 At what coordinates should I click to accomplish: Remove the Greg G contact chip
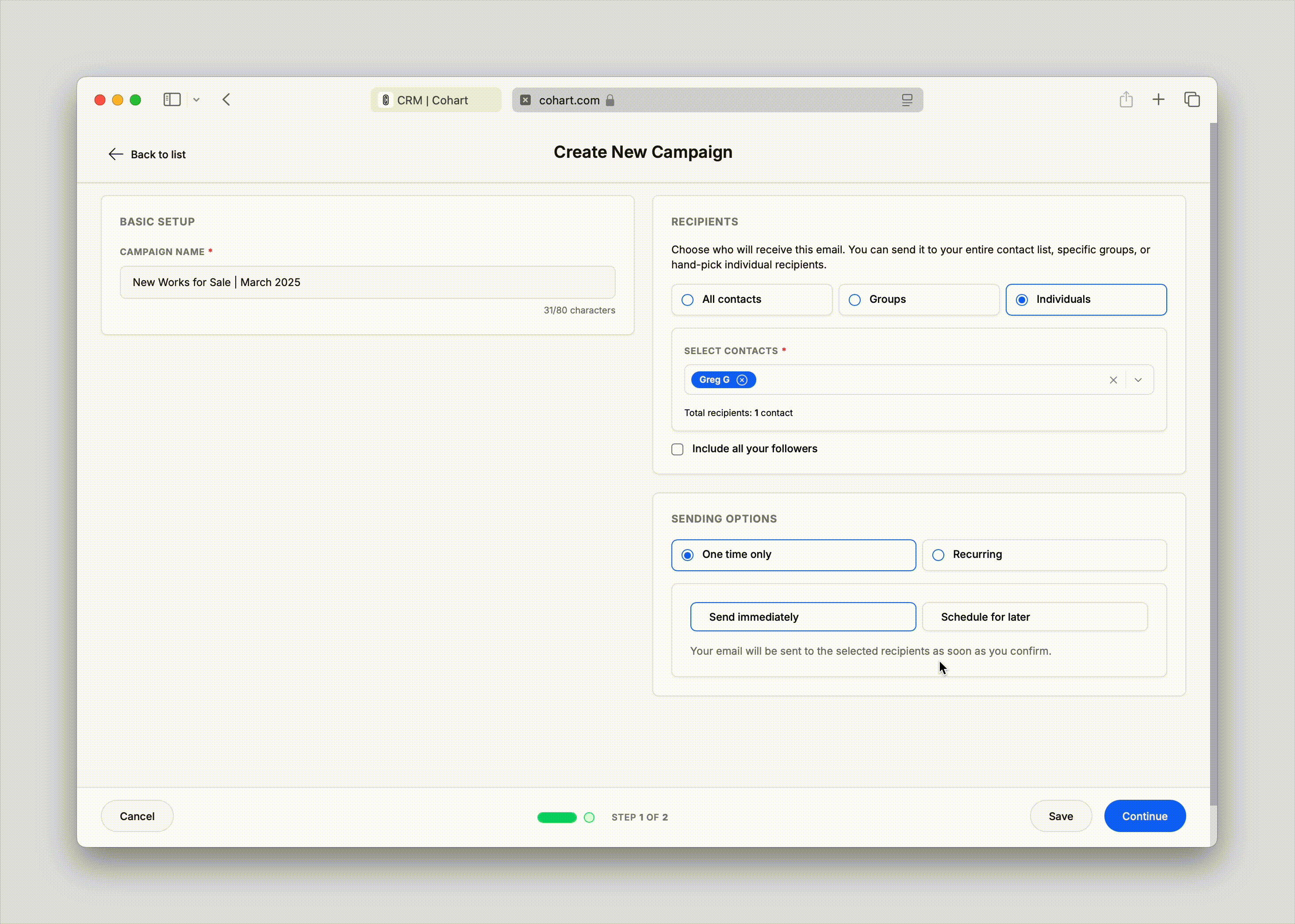tap(742, 380)
